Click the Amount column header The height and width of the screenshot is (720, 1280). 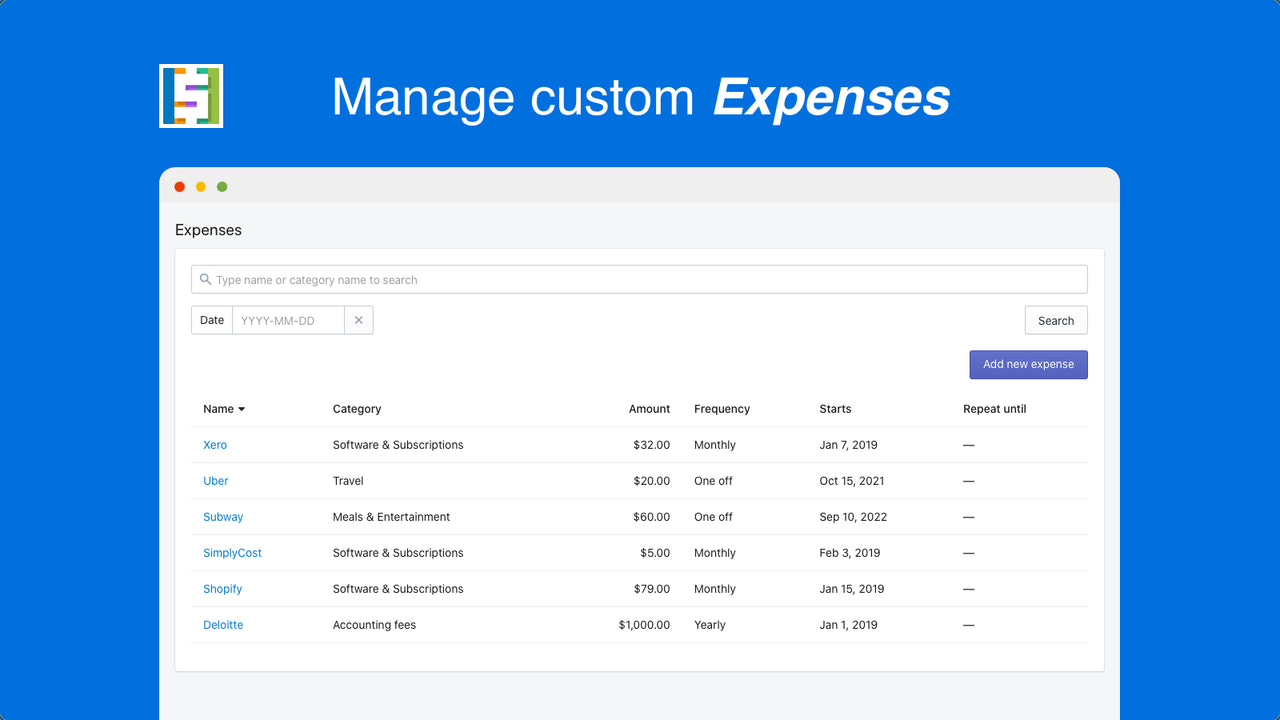[649, 408]
